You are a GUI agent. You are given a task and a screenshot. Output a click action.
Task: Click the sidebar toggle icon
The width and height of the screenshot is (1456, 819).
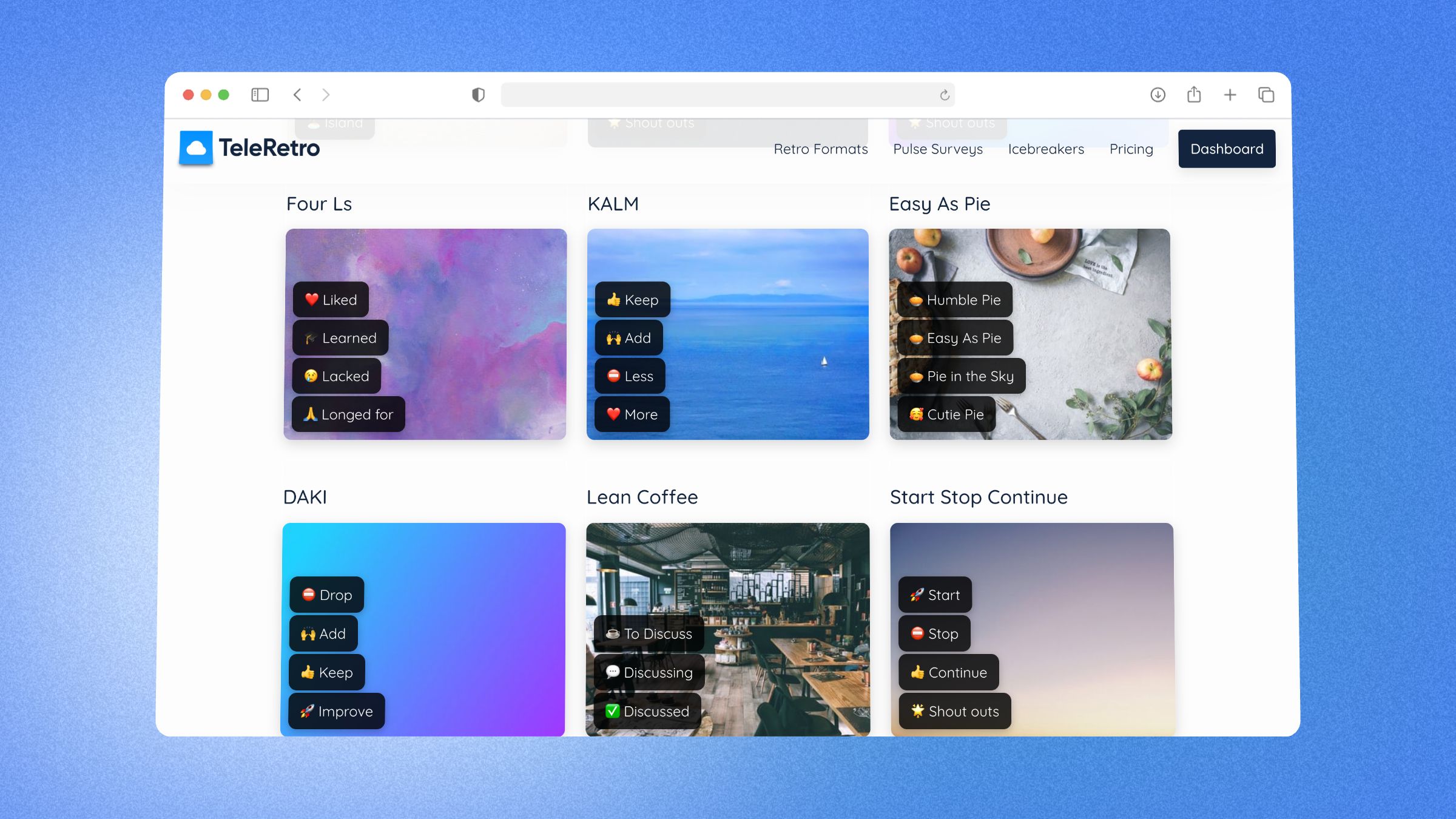260,94
